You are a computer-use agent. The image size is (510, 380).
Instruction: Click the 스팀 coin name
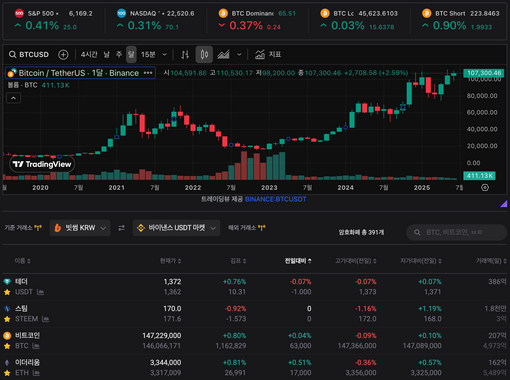click(x=21, y=309)
